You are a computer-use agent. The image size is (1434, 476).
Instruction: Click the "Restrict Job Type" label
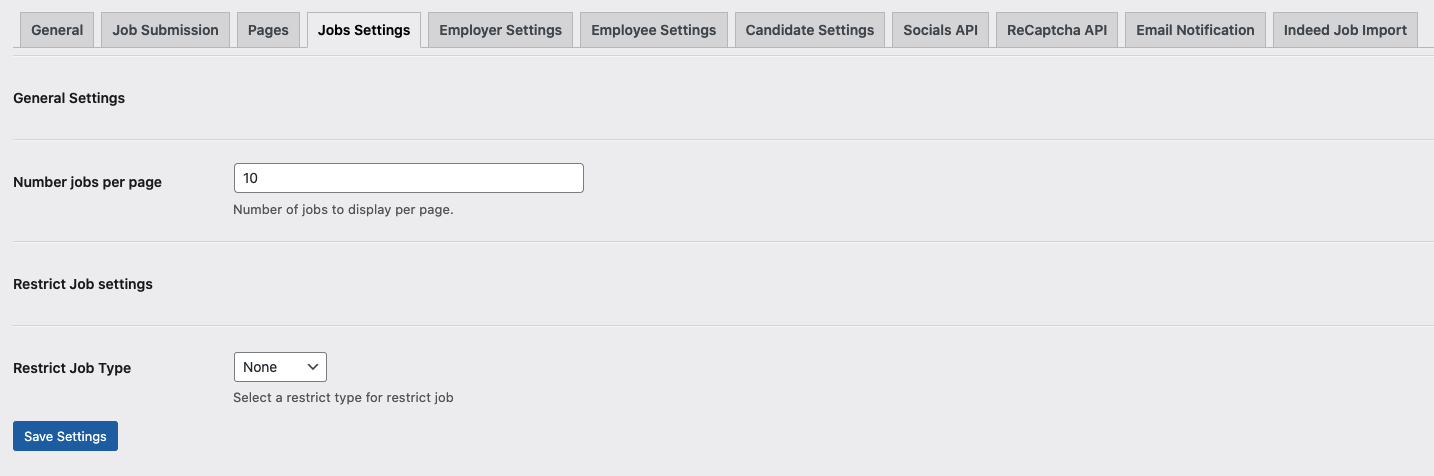72,368
